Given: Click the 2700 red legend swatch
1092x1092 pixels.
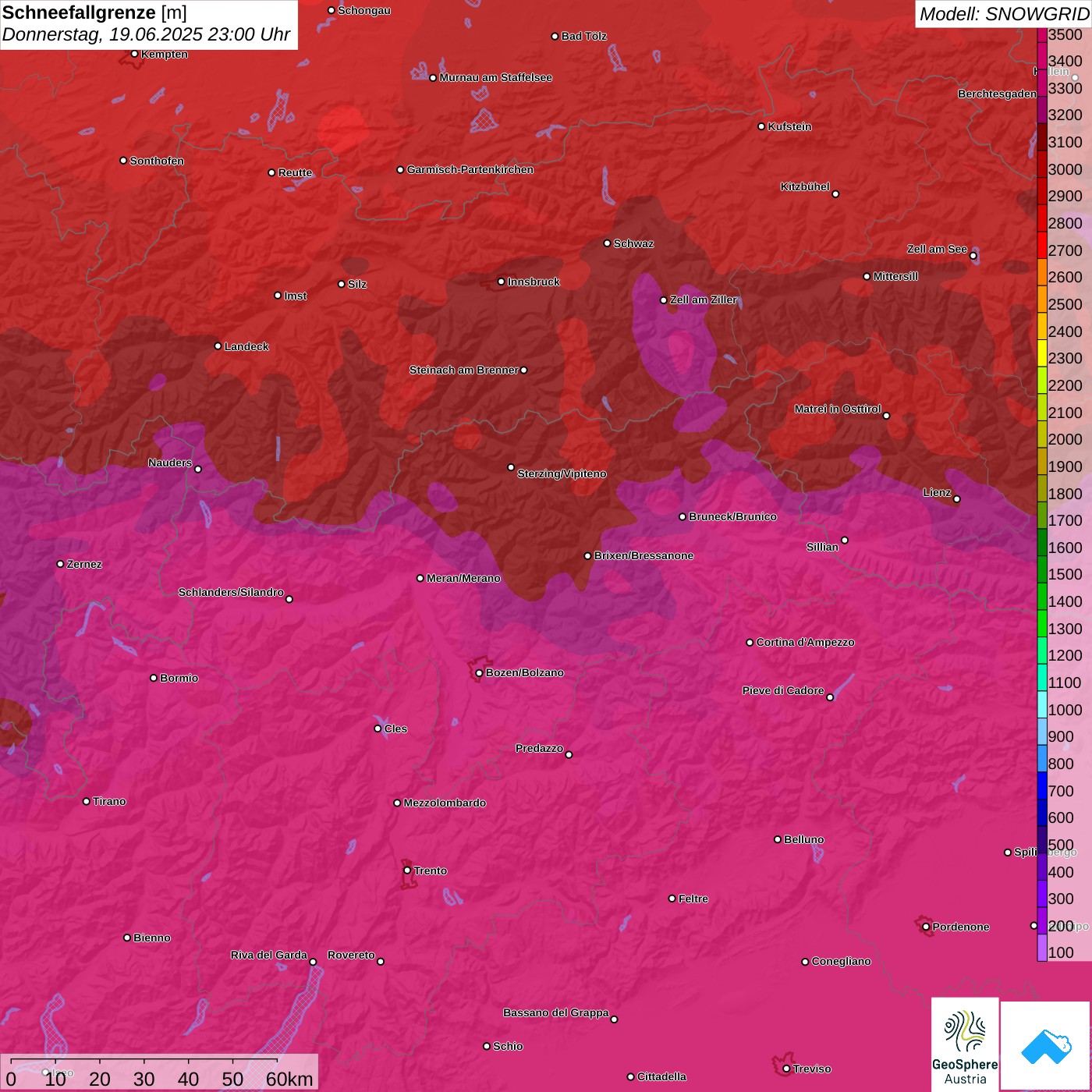Looking at the screenshot, I should [1042, 245].
